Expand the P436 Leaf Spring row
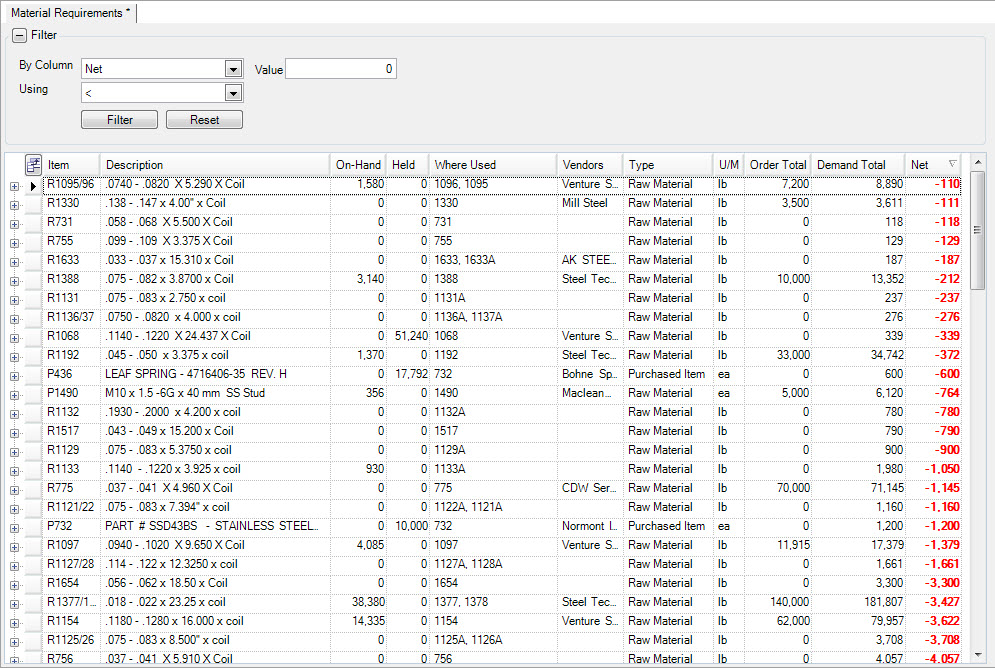 click(x=14, y=375)
